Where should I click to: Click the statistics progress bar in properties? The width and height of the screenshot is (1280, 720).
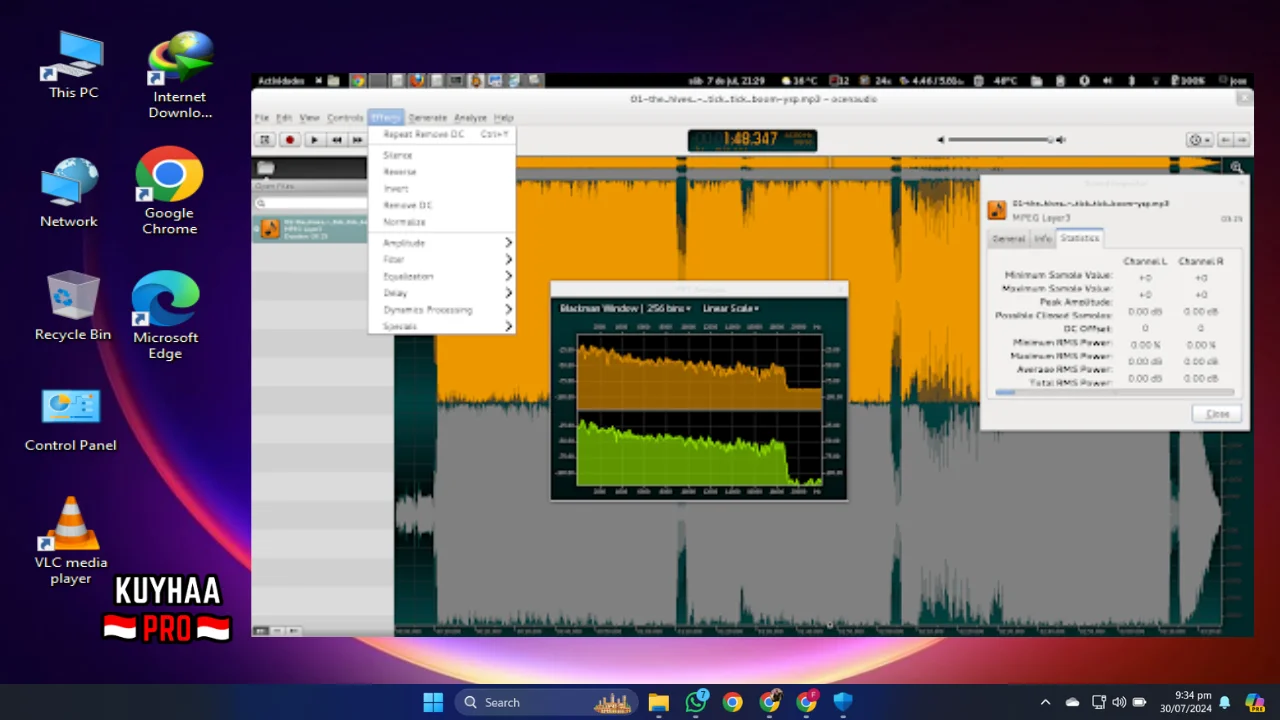[x=1114, y=393]
